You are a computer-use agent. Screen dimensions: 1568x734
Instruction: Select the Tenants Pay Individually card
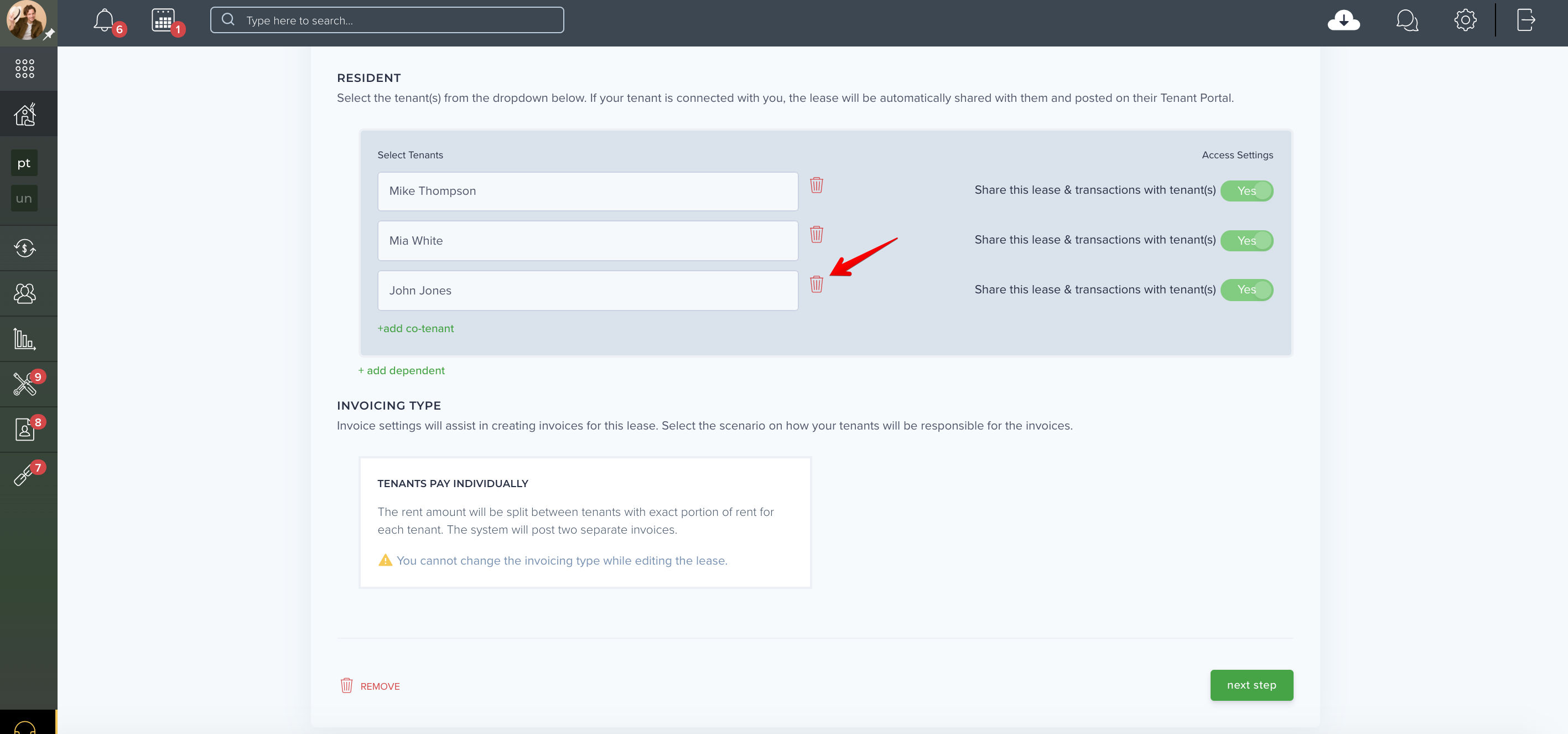tap(585, 523)
